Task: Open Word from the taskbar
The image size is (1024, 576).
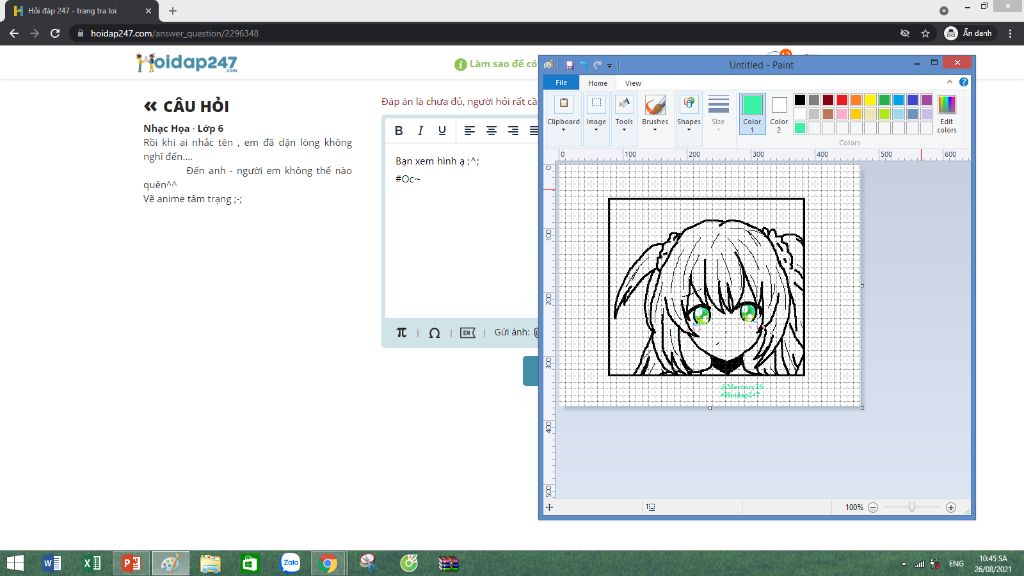Action: (x=52, y=563)
